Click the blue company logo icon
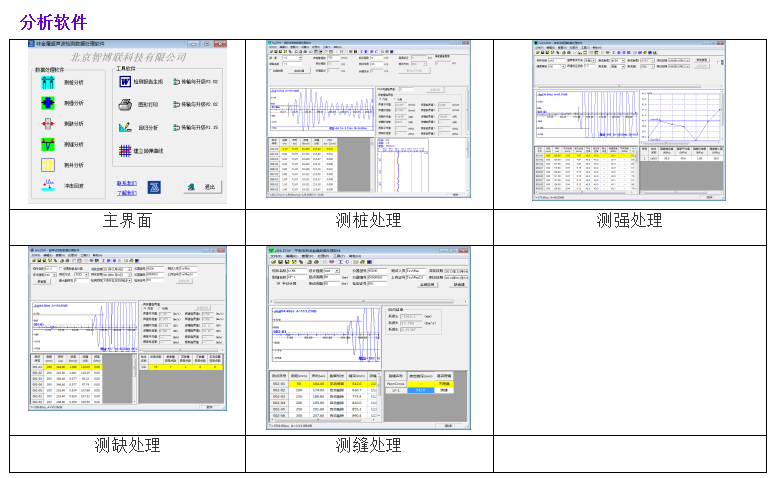The width and height of the screenshot is (772, 478). coord(154,187)
